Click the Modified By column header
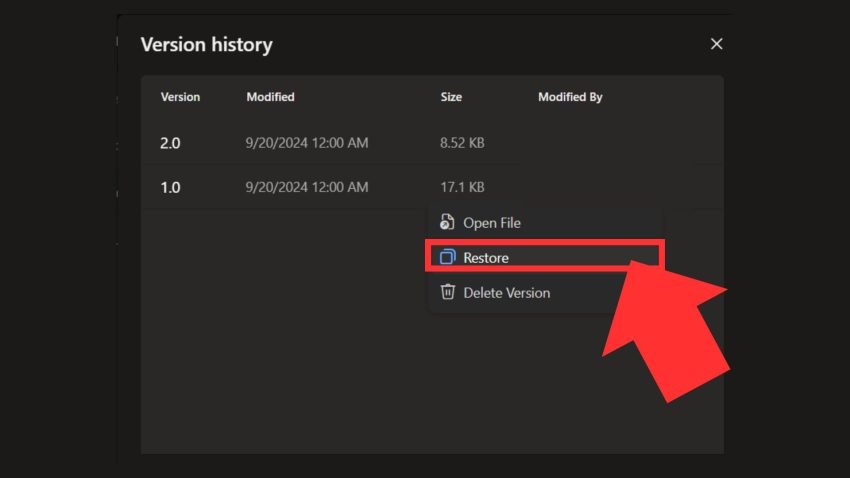The height and width of the screenshot is (478, 850). coord(570,97)
